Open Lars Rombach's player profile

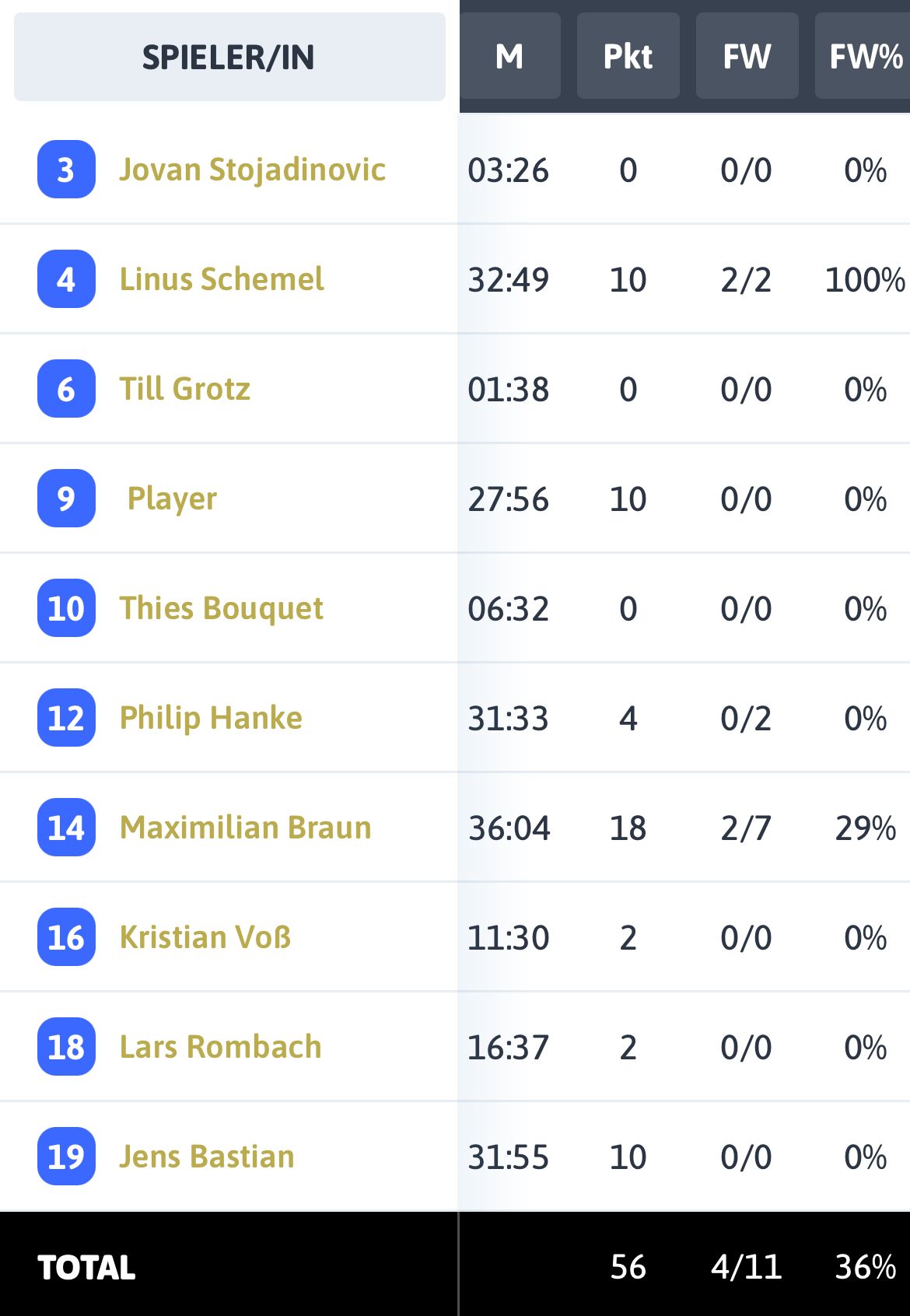click(220, 1047)
